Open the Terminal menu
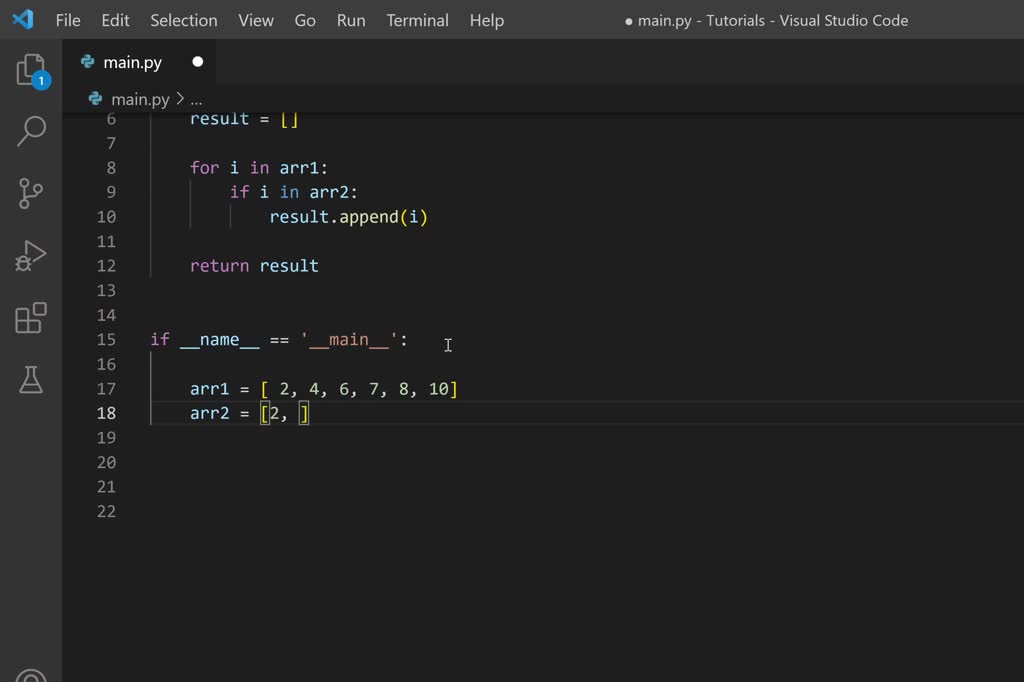Screen dimensions: 1024x682 click(x=417, y=20)
